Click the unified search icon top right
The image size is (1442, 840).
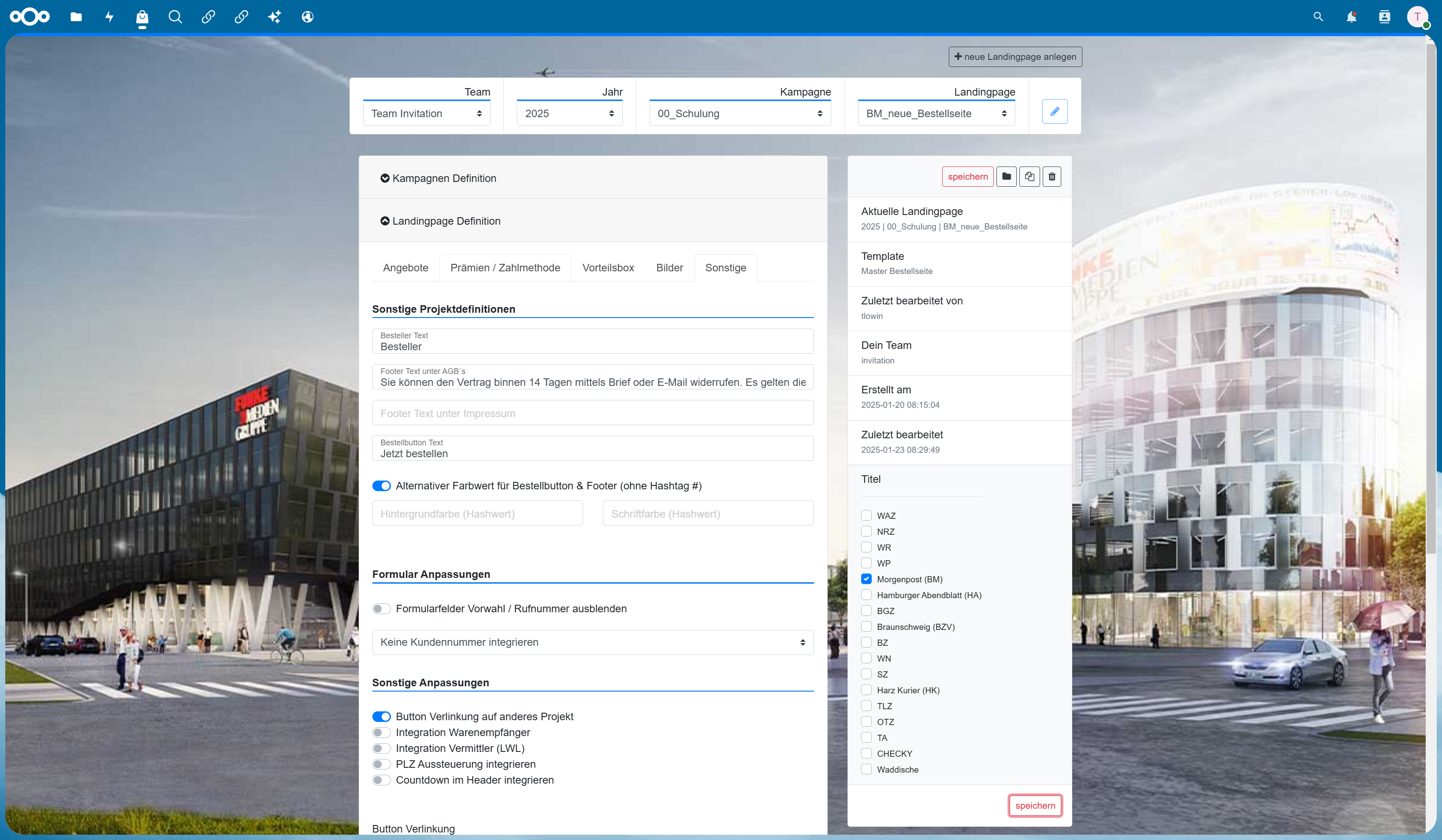tap(1319, 17)
